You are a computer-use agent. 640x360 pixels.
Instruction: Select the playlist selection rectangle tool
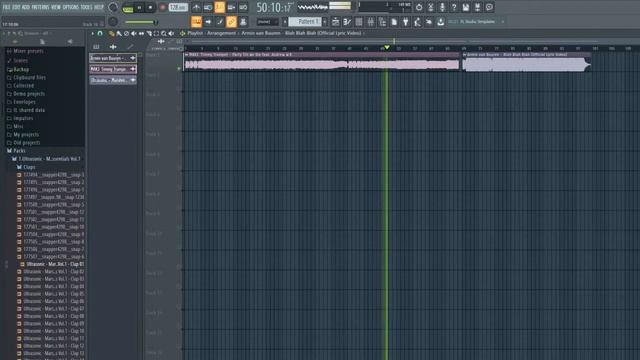tap(156, 33)
